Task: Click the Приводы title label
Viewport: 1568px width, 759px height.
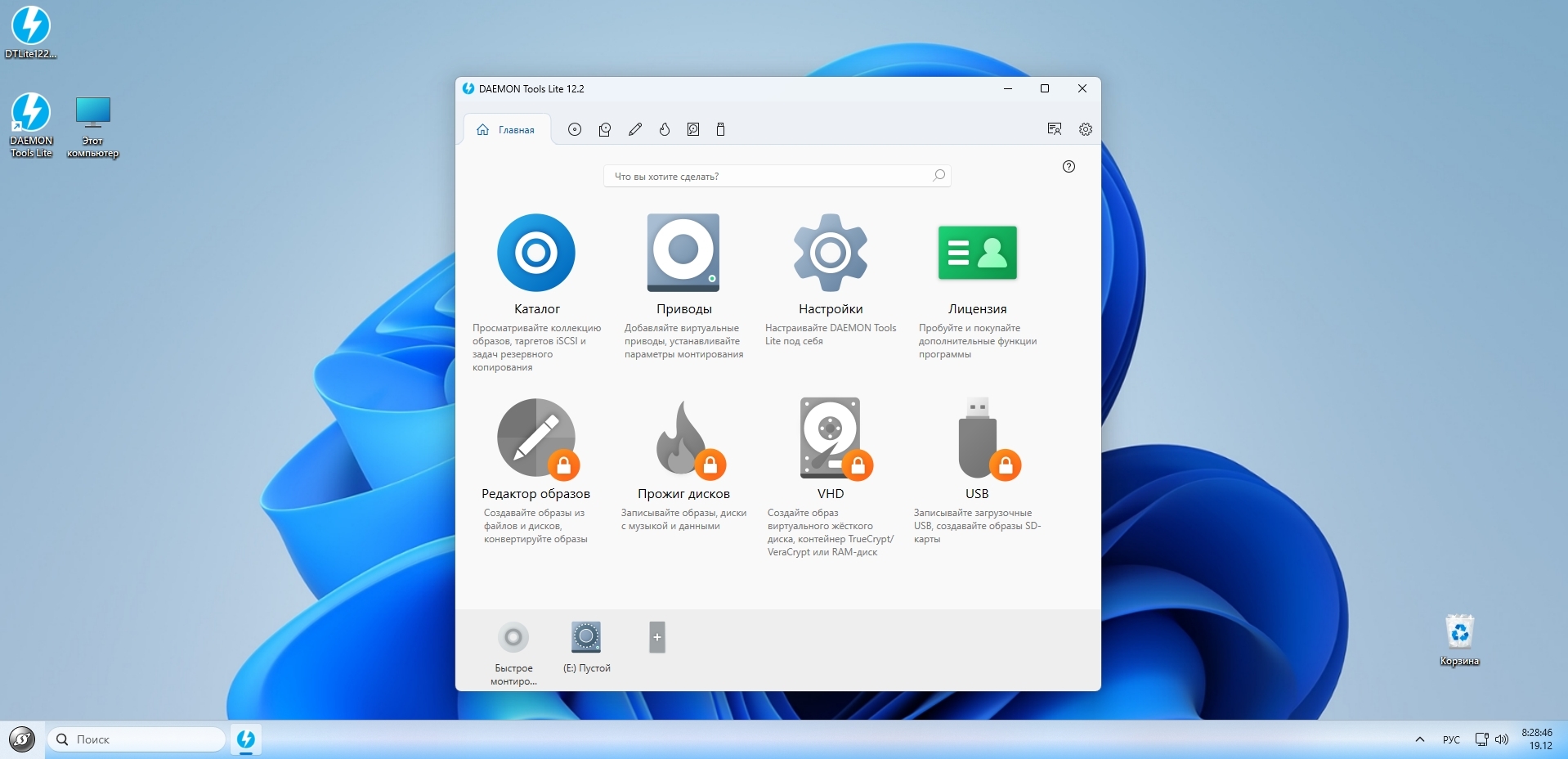Action: [684, 309]
